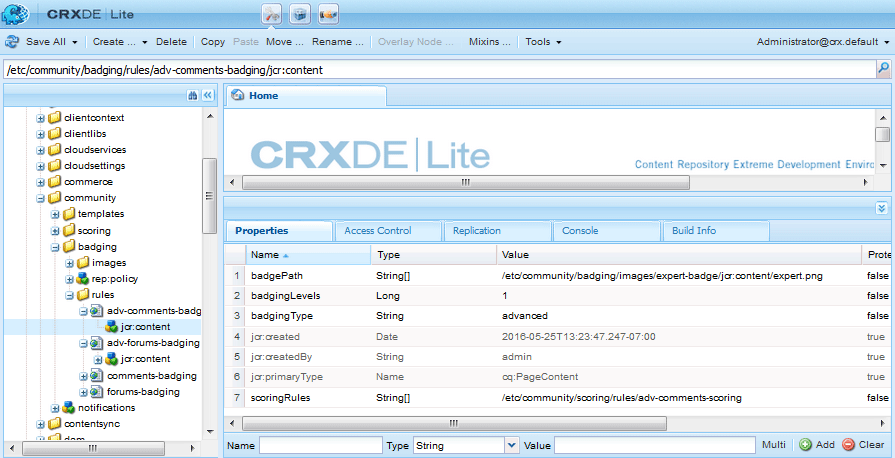The image size is (895, 458).
Task: Sort by the Name column header
Action: click(x=308, y=255)
